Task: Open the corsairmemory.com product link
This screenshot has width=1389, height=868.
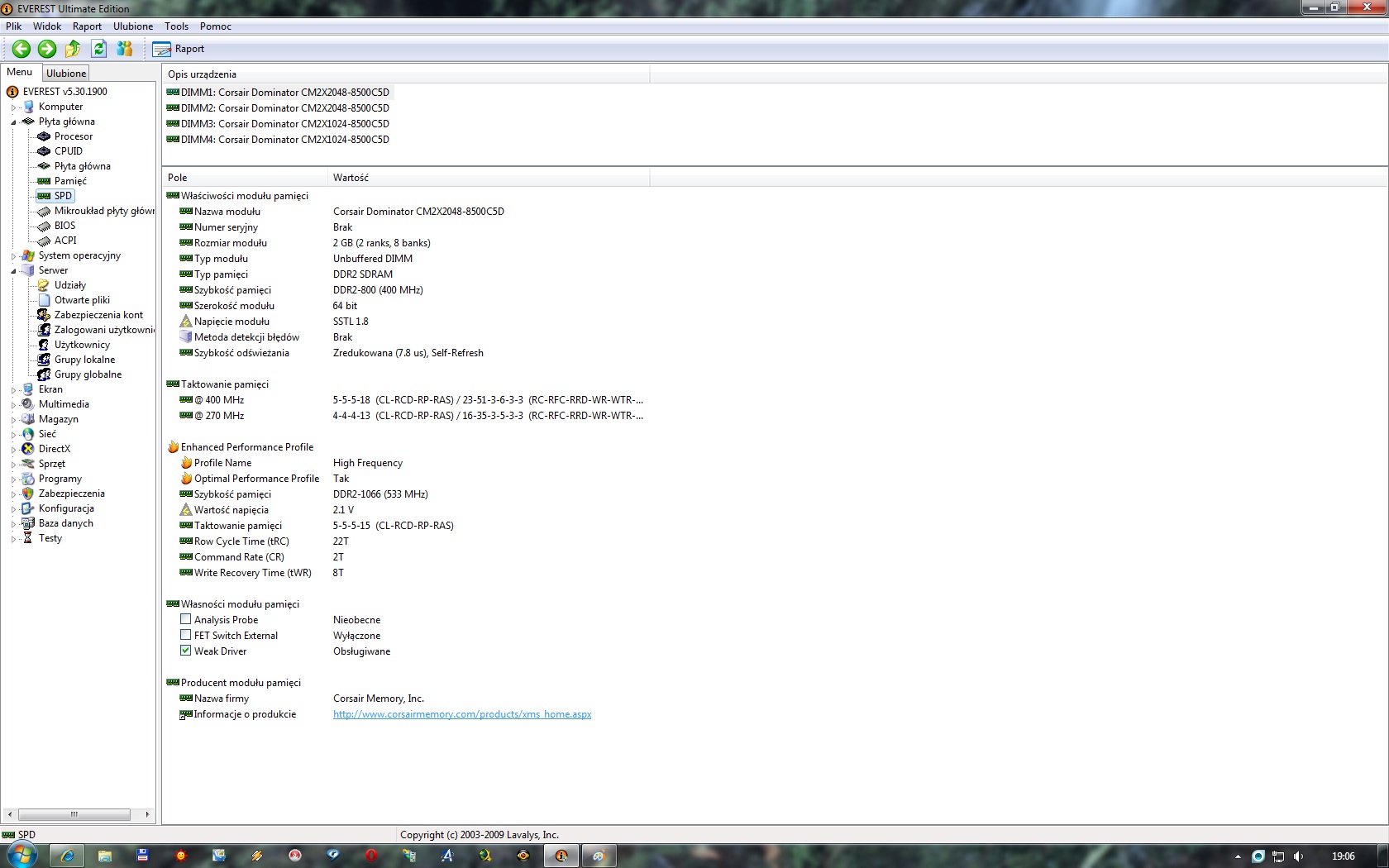Action: tap(462, 714)
